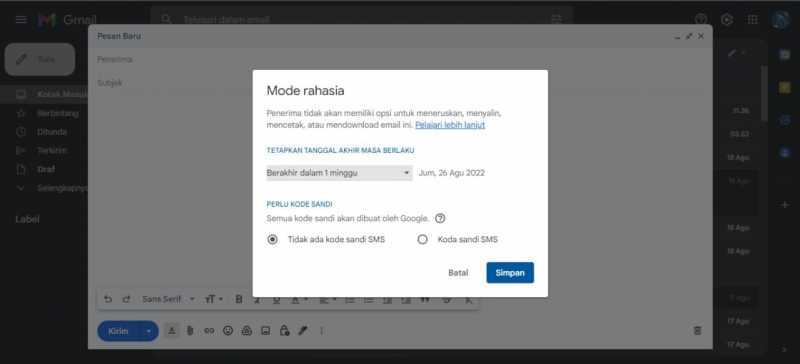The height and width of the screenshot is (364, 800).
Task: Open Contacts in the side panel
Action: point(785,153)
